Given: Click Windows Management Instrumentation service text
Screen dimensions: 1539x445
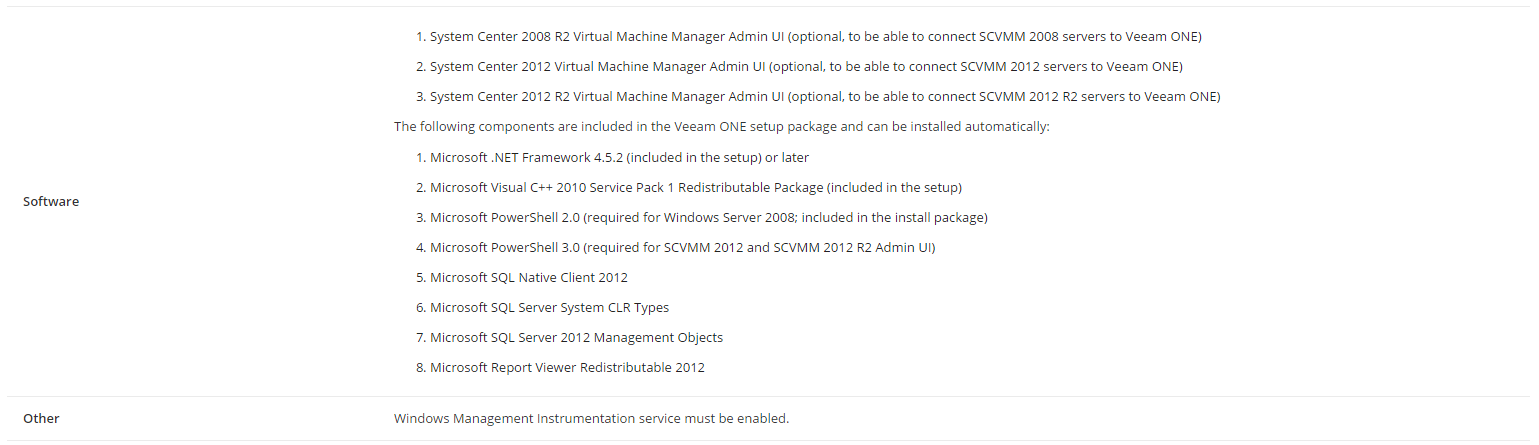Looking at the screenshot, I should 591,419.
